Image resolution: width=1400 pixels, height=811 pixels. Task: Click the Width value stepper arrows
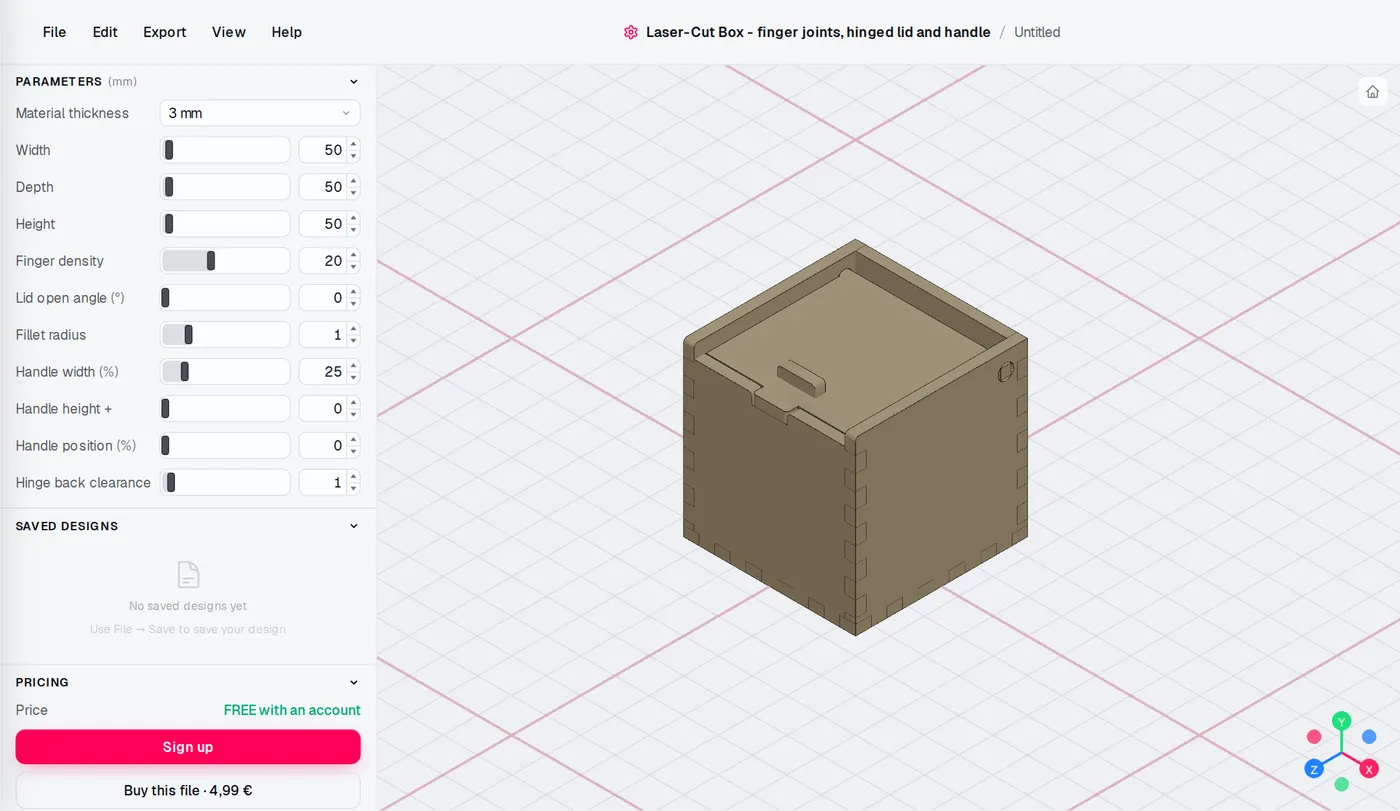click(353, 150)
